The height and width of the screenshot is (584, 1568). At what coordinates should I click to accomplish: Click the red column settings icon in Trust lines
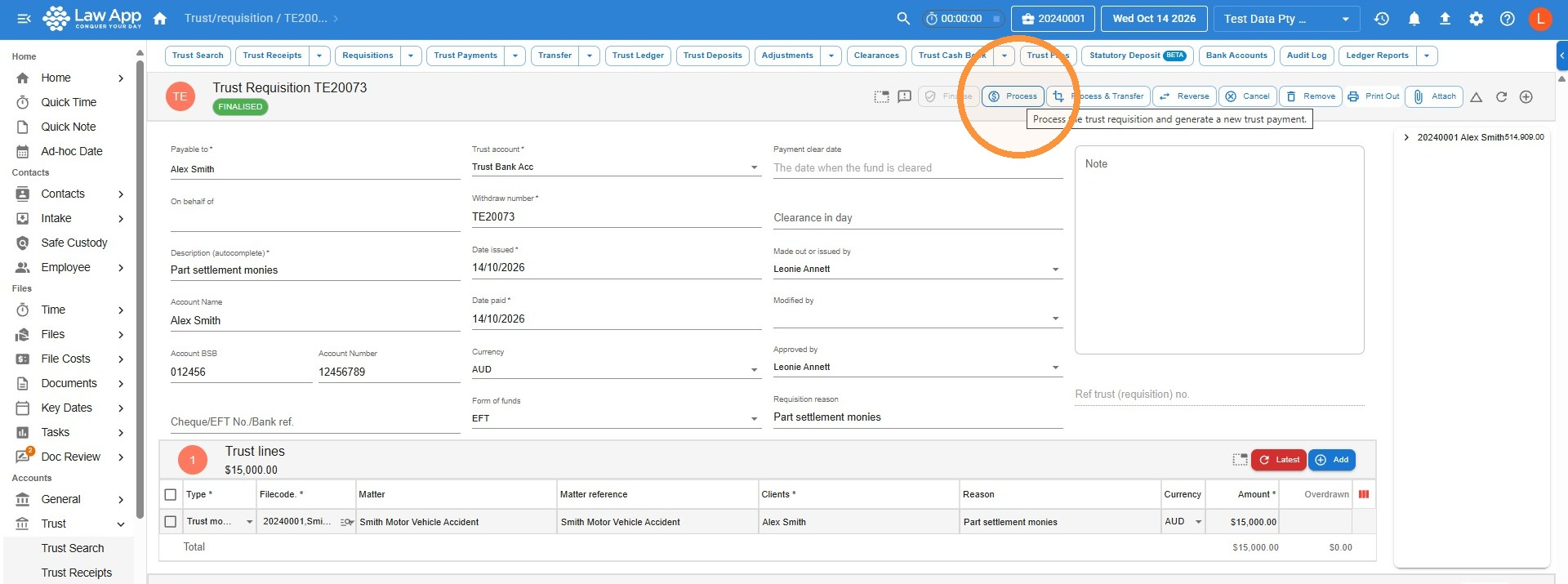point(1364,494)
